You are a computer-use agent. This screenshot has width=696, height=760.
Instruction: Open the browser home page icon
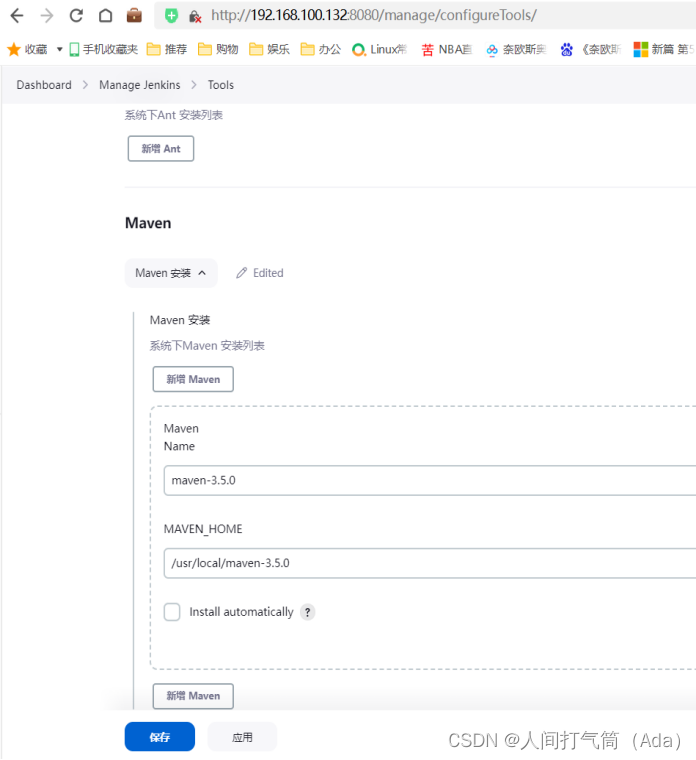[105, 16]
